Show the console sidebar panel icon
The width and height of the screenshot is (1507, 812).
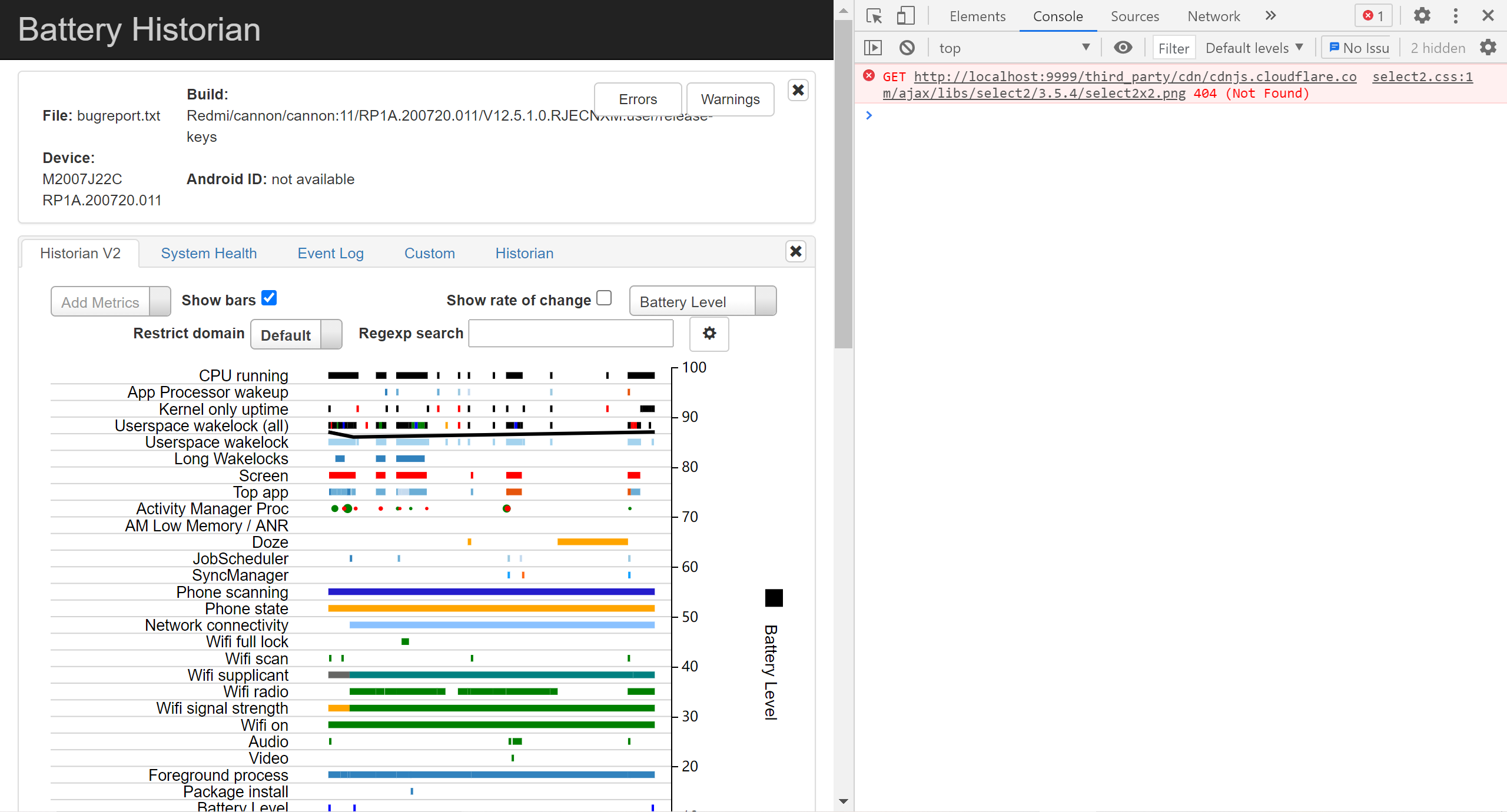click(873, 48)
